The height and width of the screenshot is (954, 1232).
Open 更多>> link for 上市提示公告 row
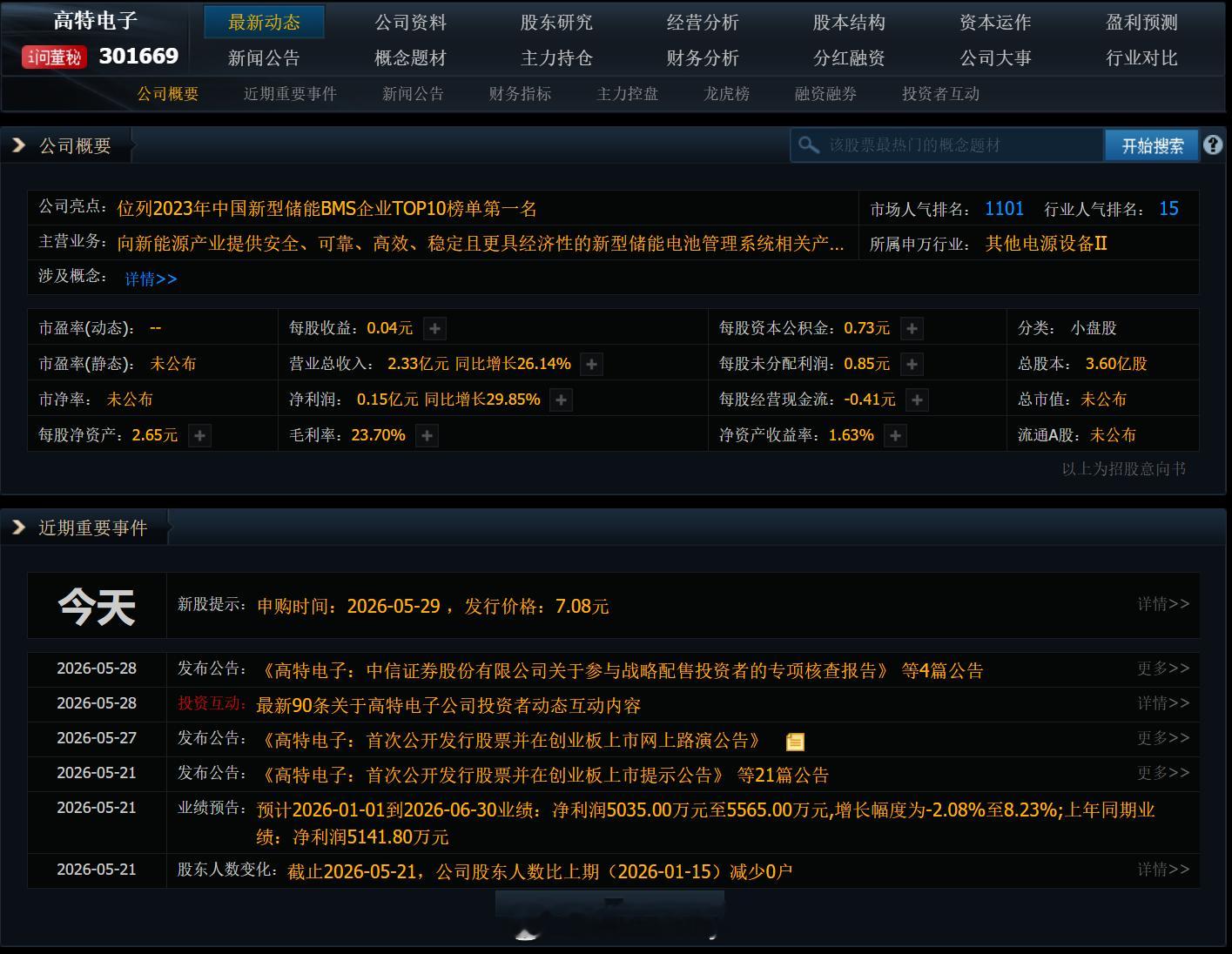click(1163, 773)
